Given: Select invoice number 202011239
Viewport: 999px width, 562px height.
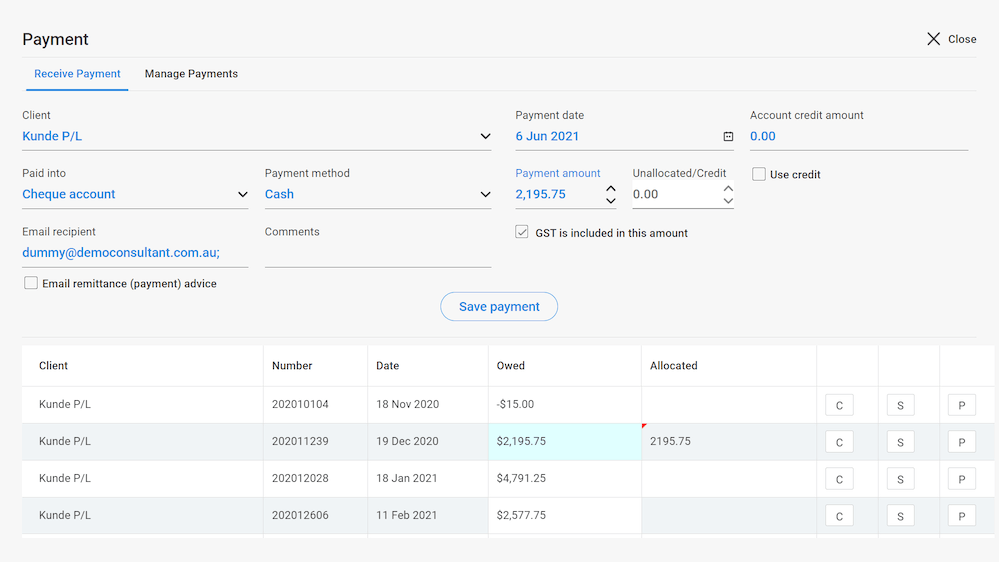Looking at the screenshot, I should click(300, 441).
